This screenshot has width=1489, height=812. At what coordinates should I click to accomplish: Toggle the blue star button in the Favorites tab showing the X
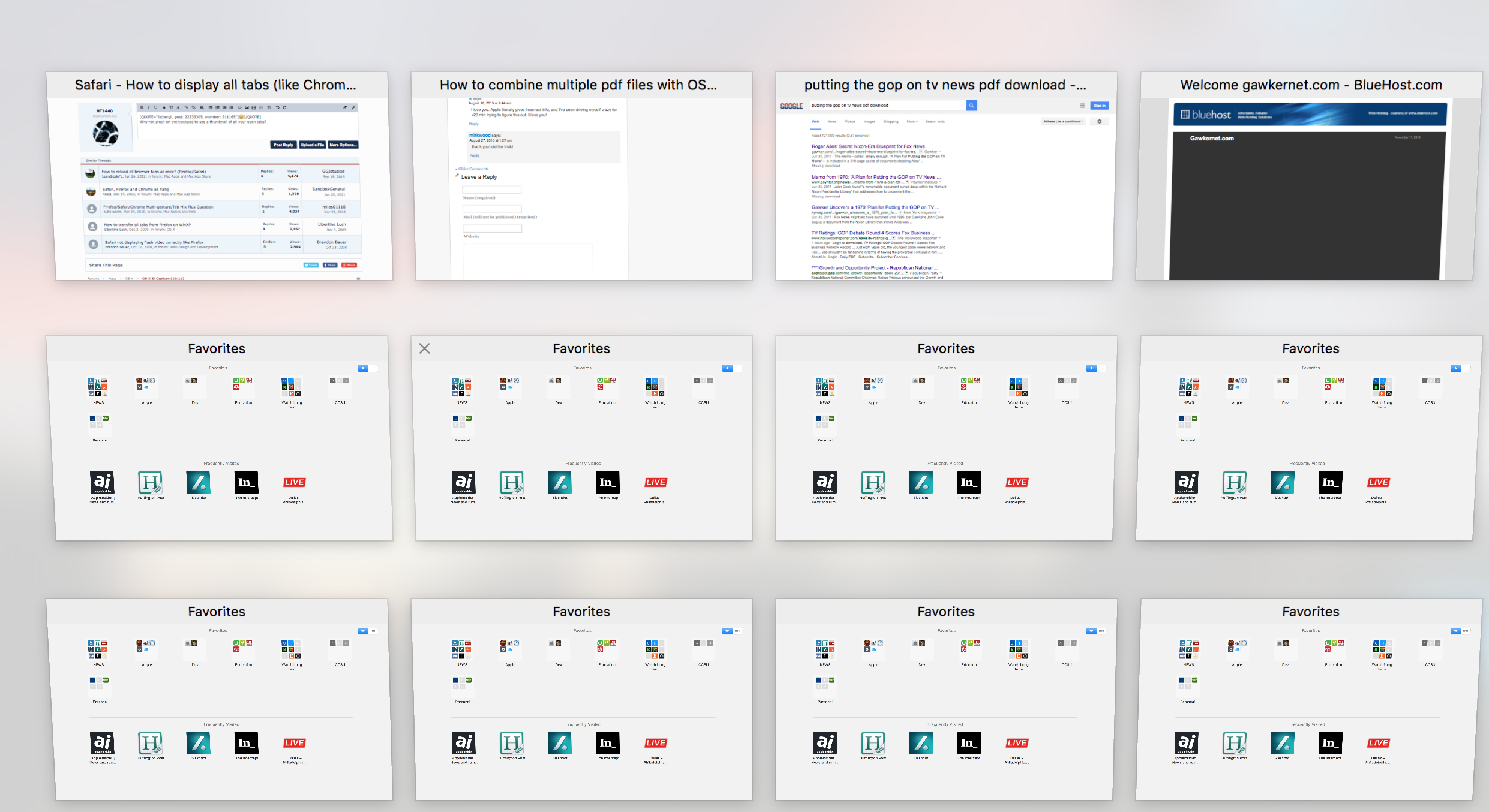(x=727, y=368)
